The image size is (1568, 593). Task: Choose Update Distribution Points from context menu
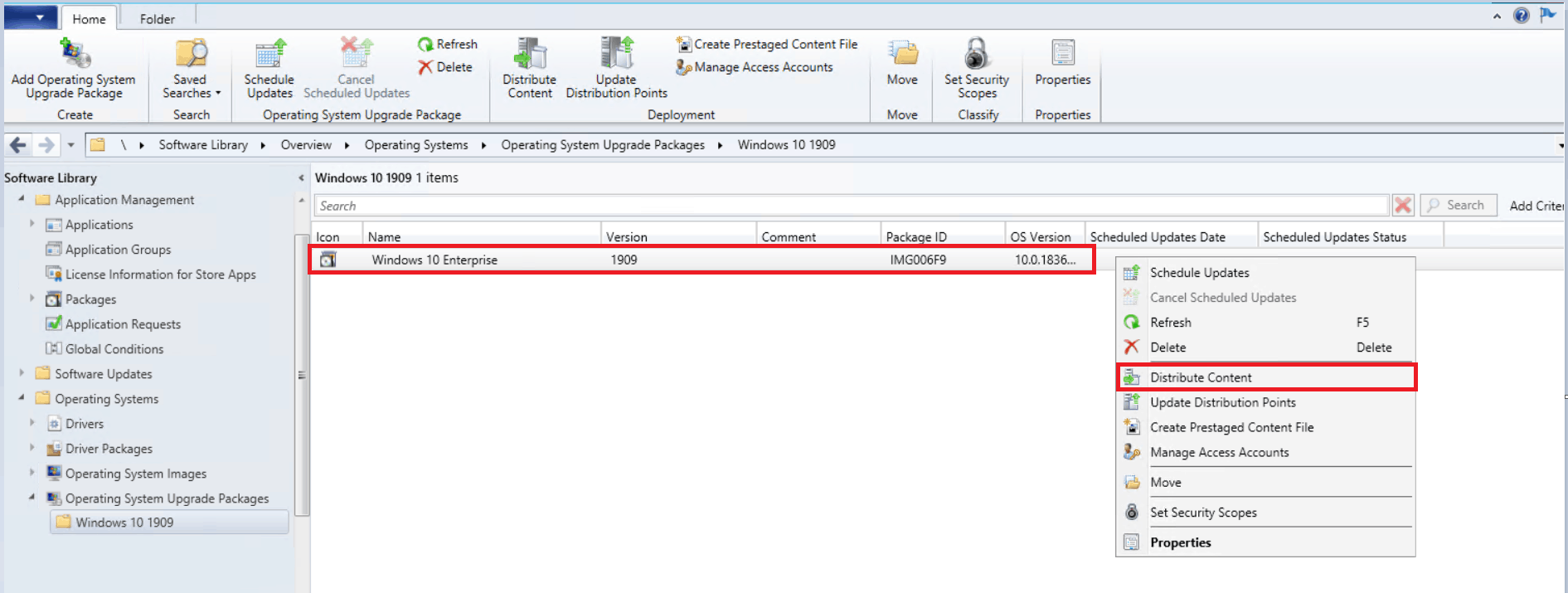[1265, 402]
